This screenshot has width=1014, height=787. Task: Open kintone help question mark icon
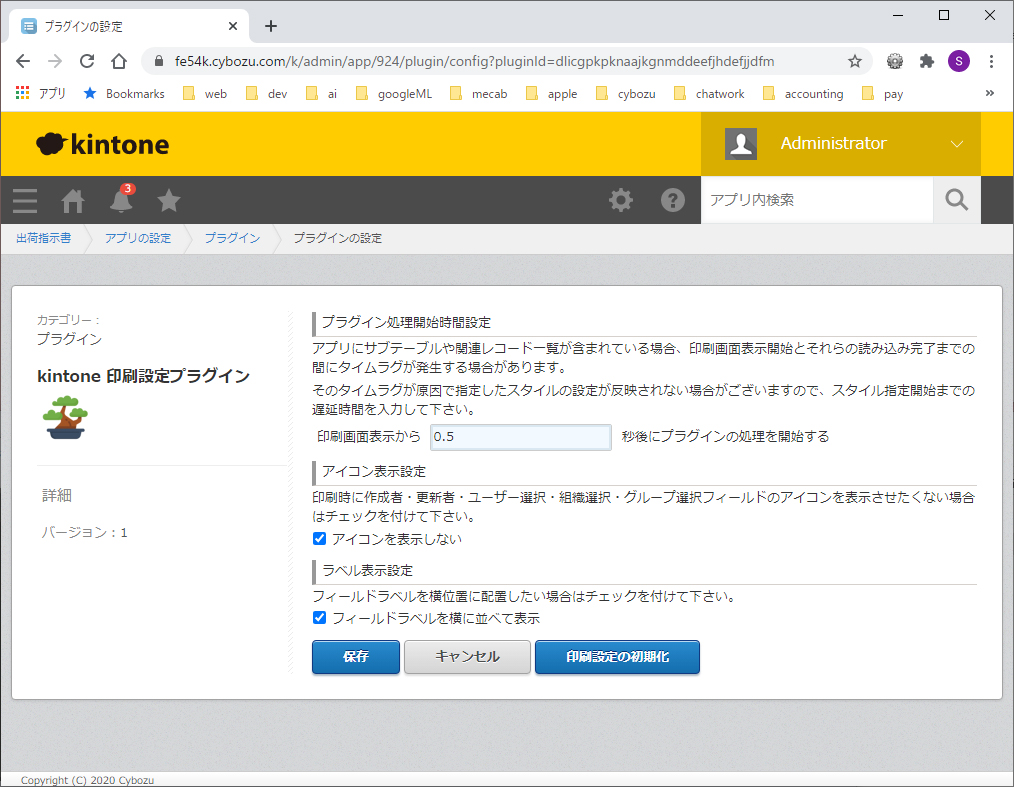[673, 200]
